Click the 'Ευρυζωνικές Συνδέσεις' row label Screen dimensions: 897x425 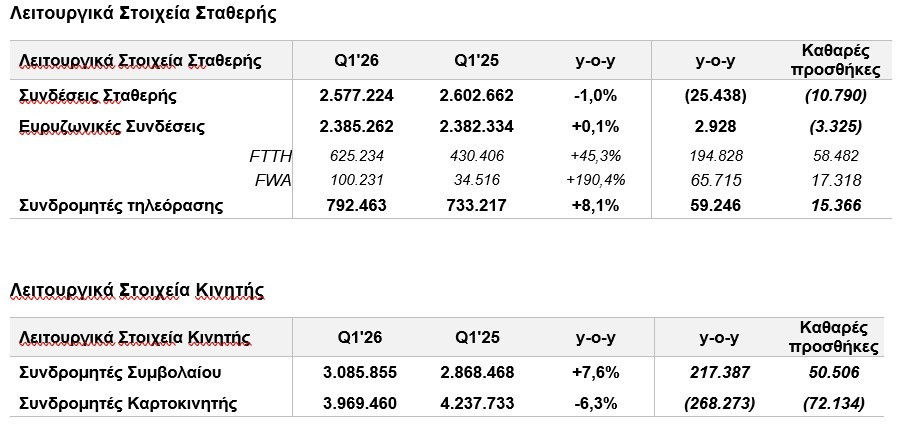(x=112, y=126)
